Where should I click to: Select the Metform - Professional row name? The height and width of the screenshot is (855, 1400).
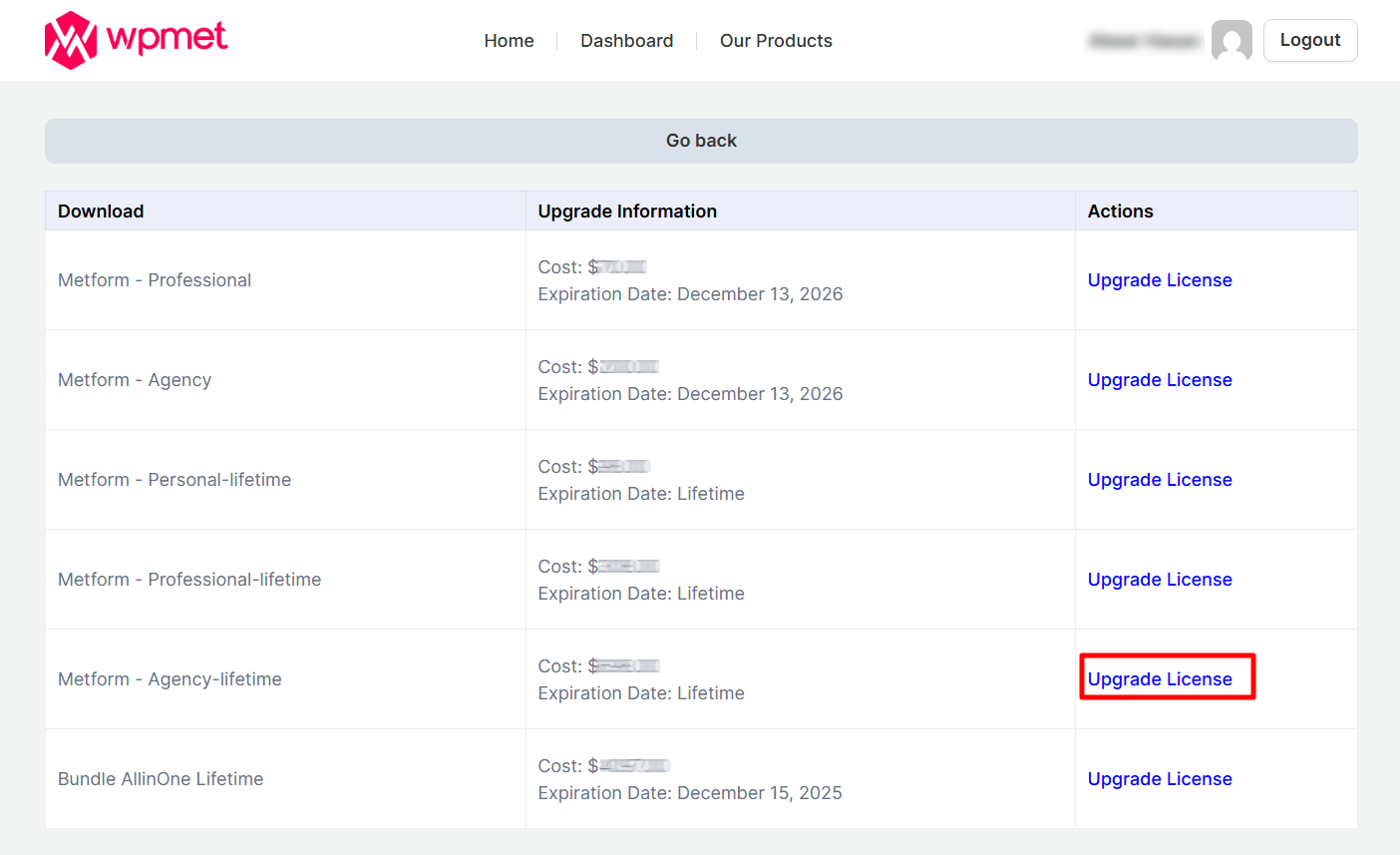tap(155, 280)
